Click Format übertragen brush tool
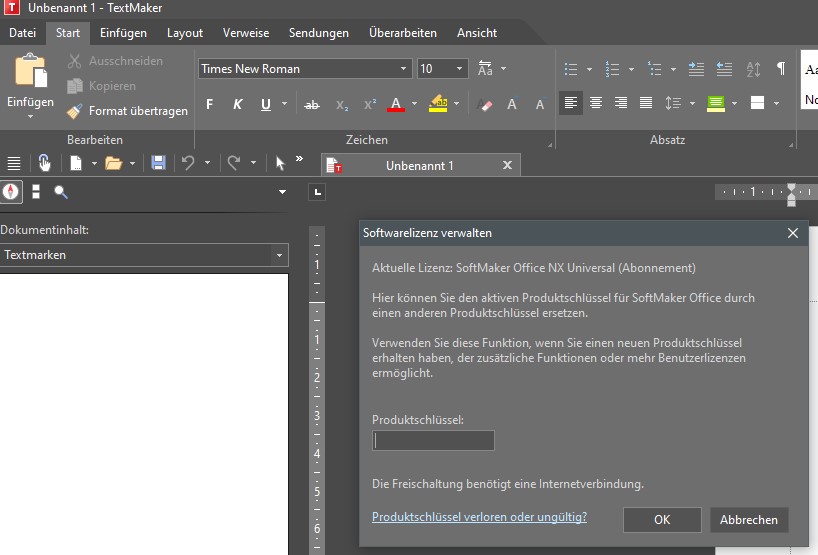Screen dimensions: 818x555 (x=127, y=111)
